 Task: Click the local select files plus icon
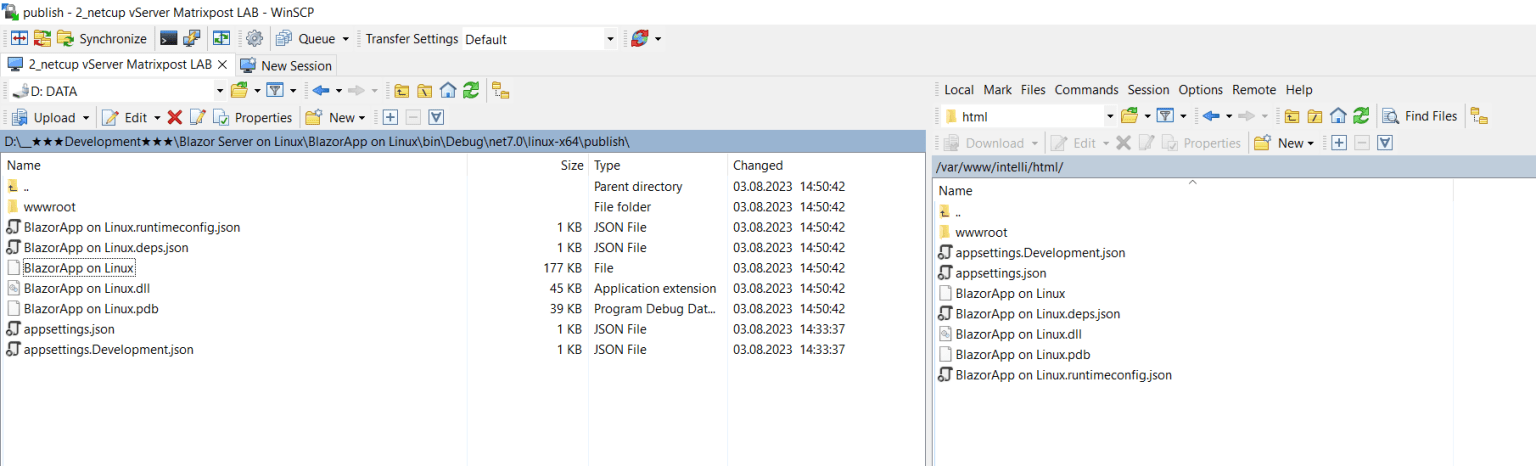point(390,117)
